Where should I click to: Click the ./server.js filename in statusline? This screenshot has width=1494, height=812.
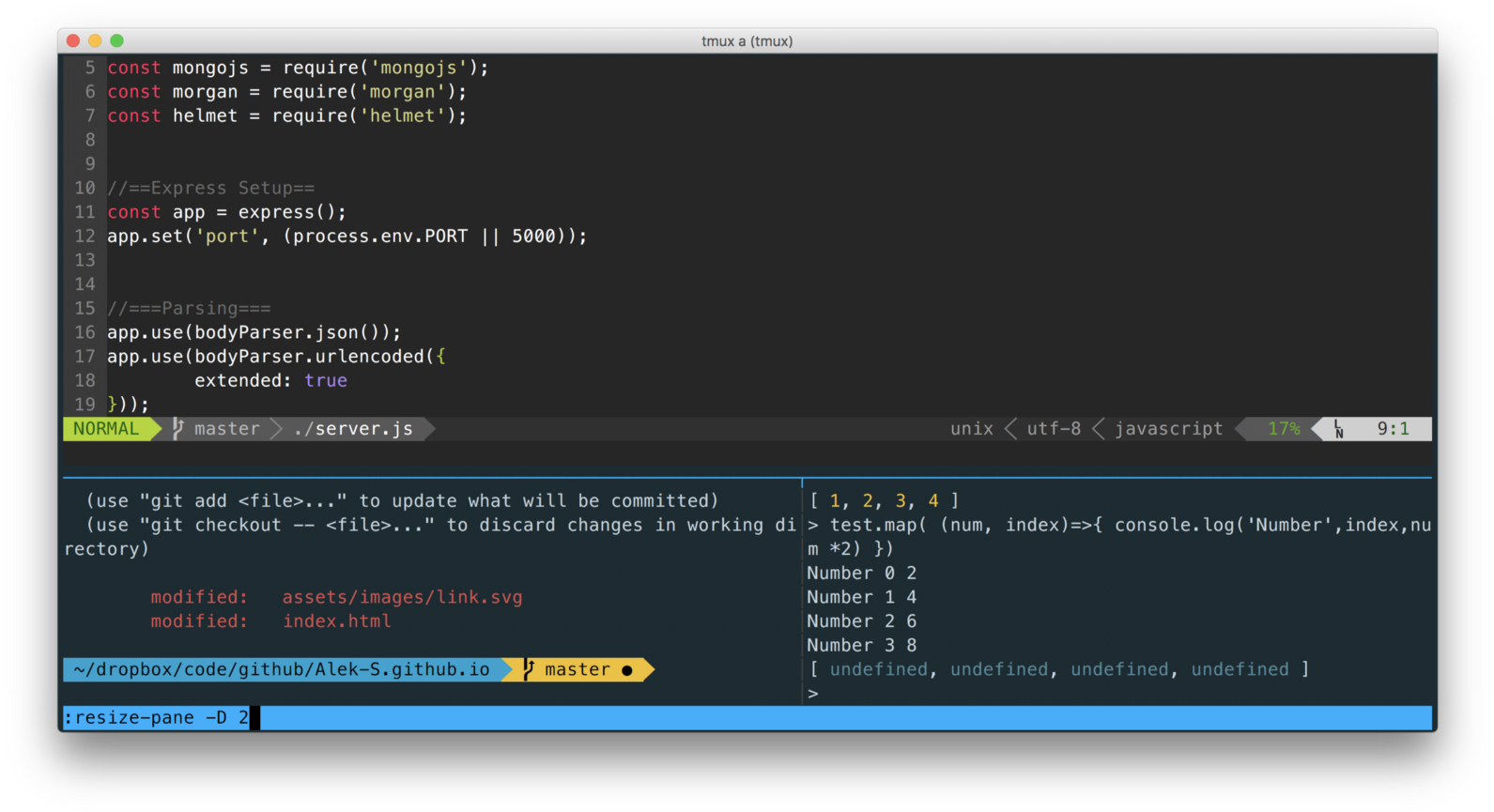coord(353,429)
